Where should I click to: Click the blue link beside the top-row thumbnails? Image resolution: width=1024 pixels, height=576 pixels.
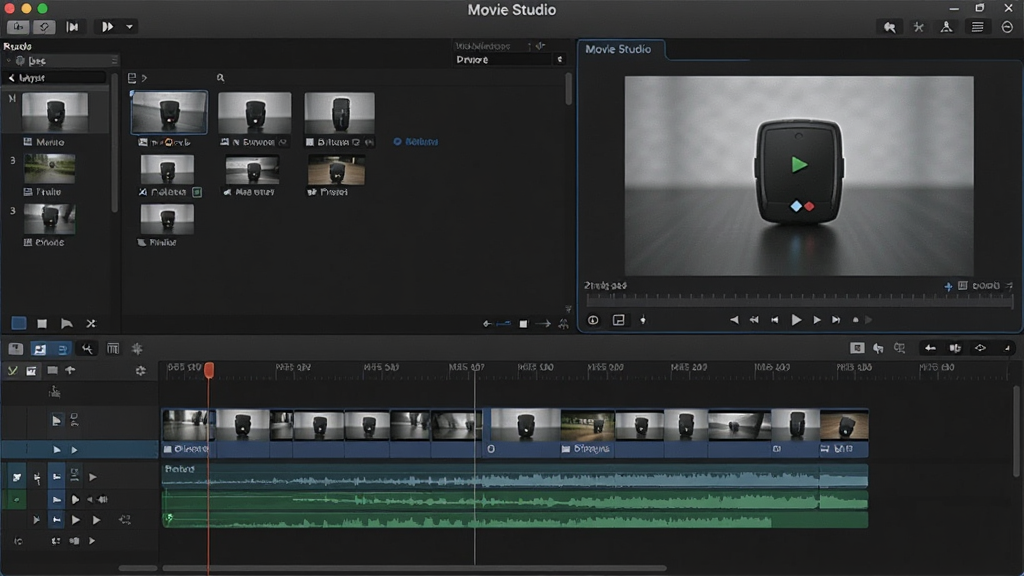[x=416, y=142]
